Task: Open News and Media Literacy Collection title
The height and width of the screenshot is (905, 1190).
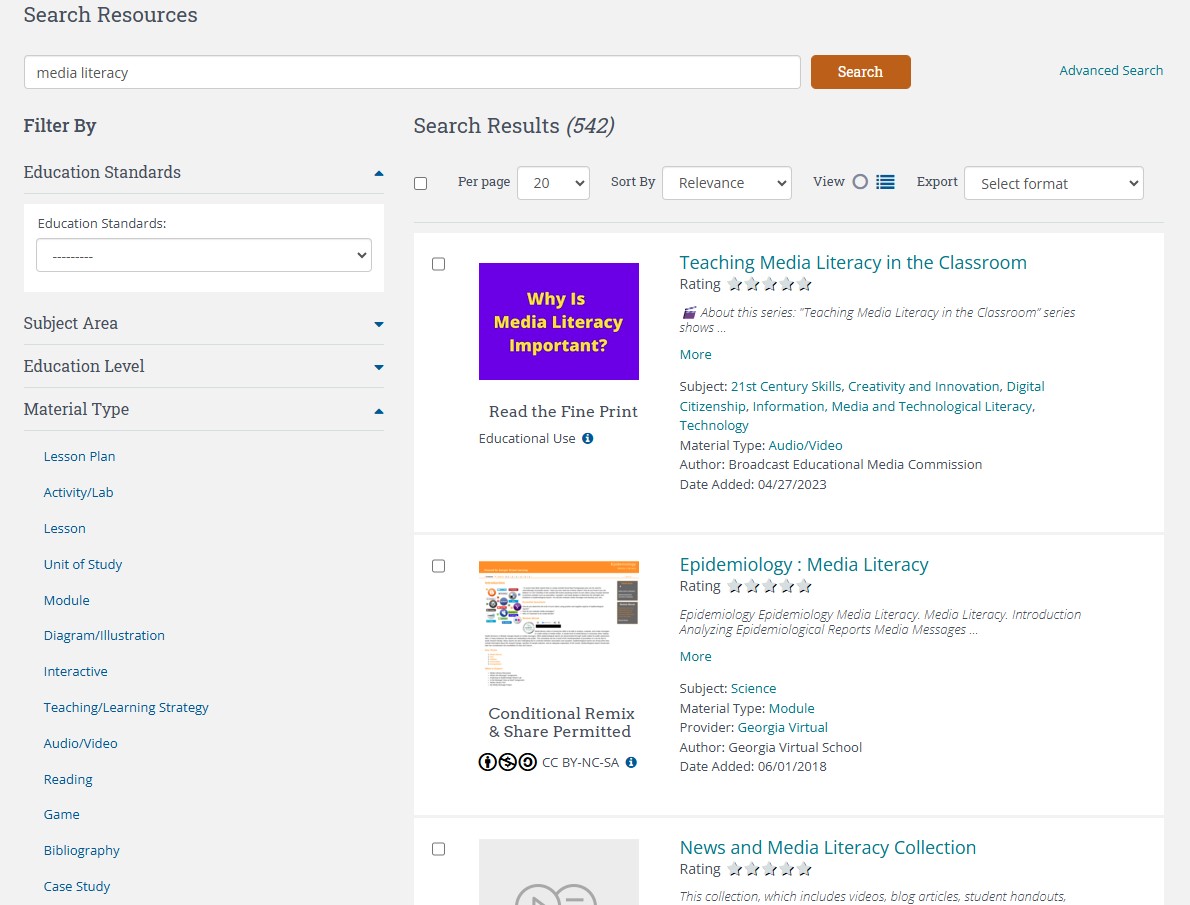Action: pyautogui.click(x=828, y=847)
